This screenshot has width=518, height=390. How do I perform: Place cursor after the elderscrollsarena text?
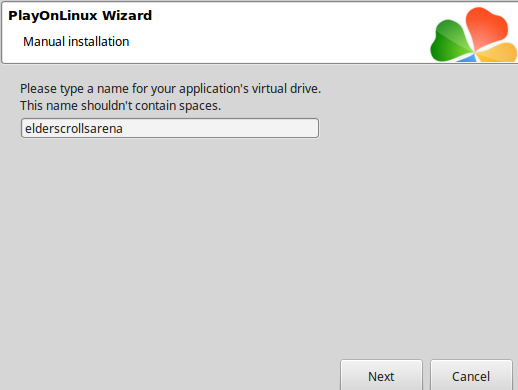[x=123, y=129]
